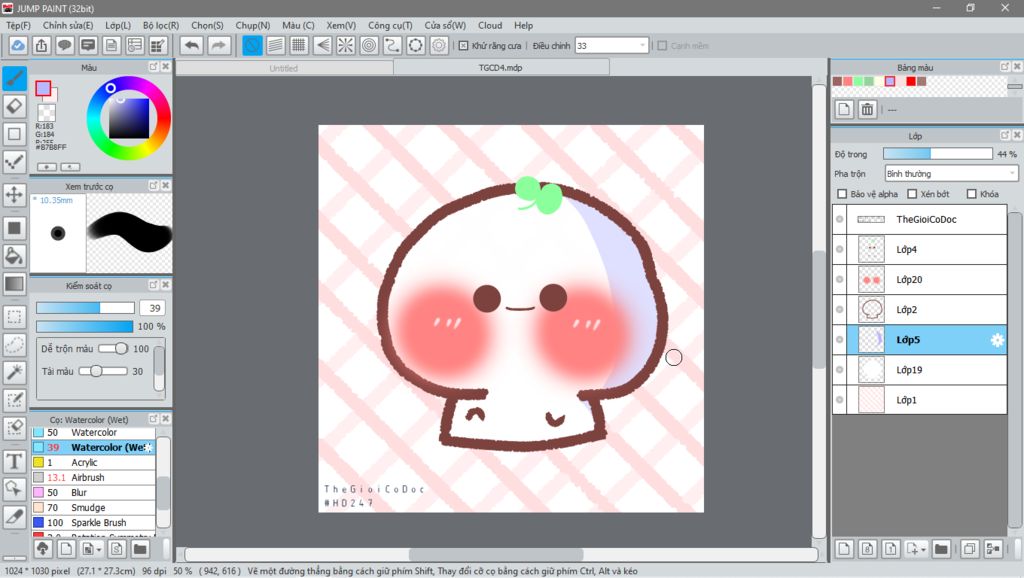This screenshot has width=1024, height=578.
Task: Enable the concentric circle snap guide
Action: pyautogui.click(x=369, y=45)
